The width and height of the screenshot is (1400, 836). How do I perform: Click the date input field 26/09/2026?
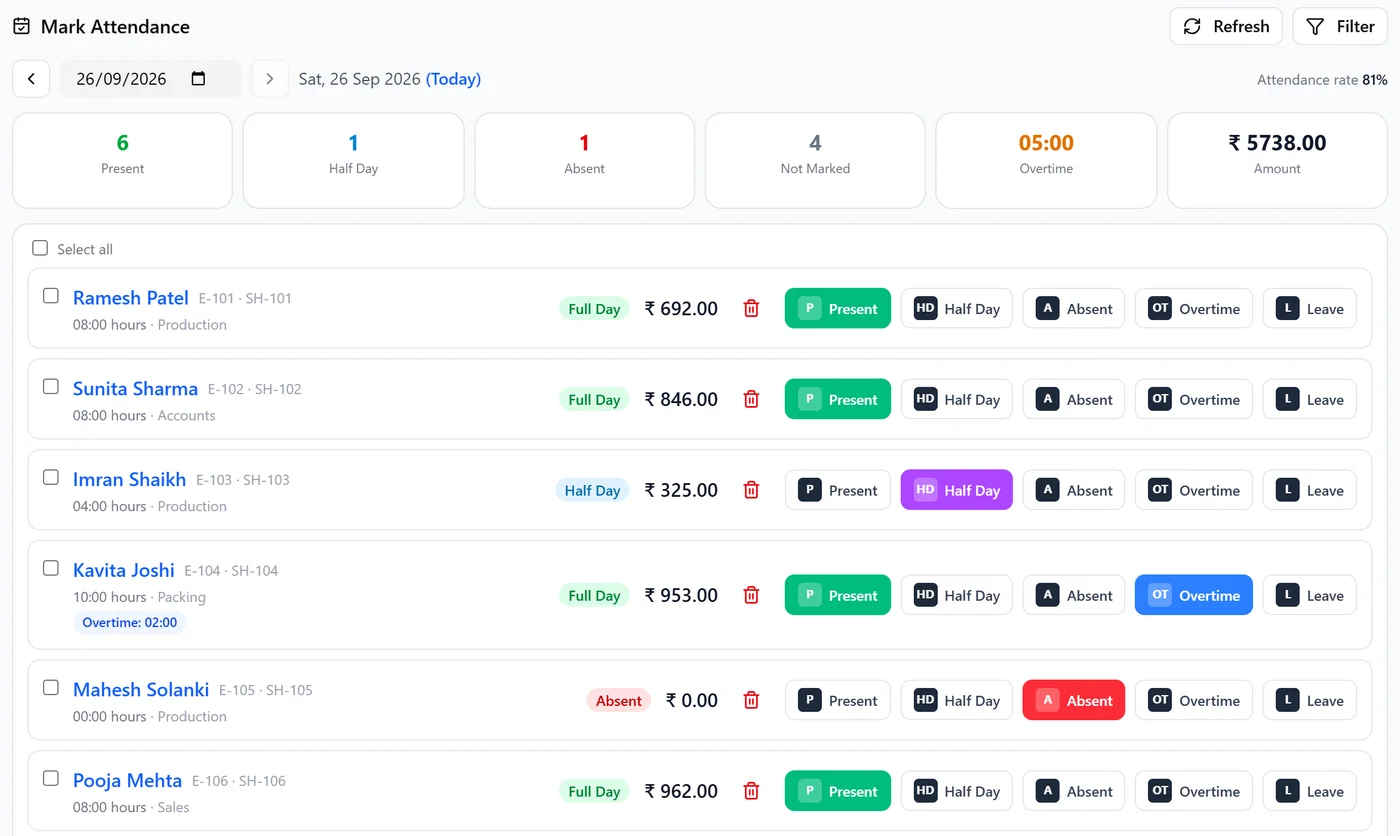click(150, 79)
